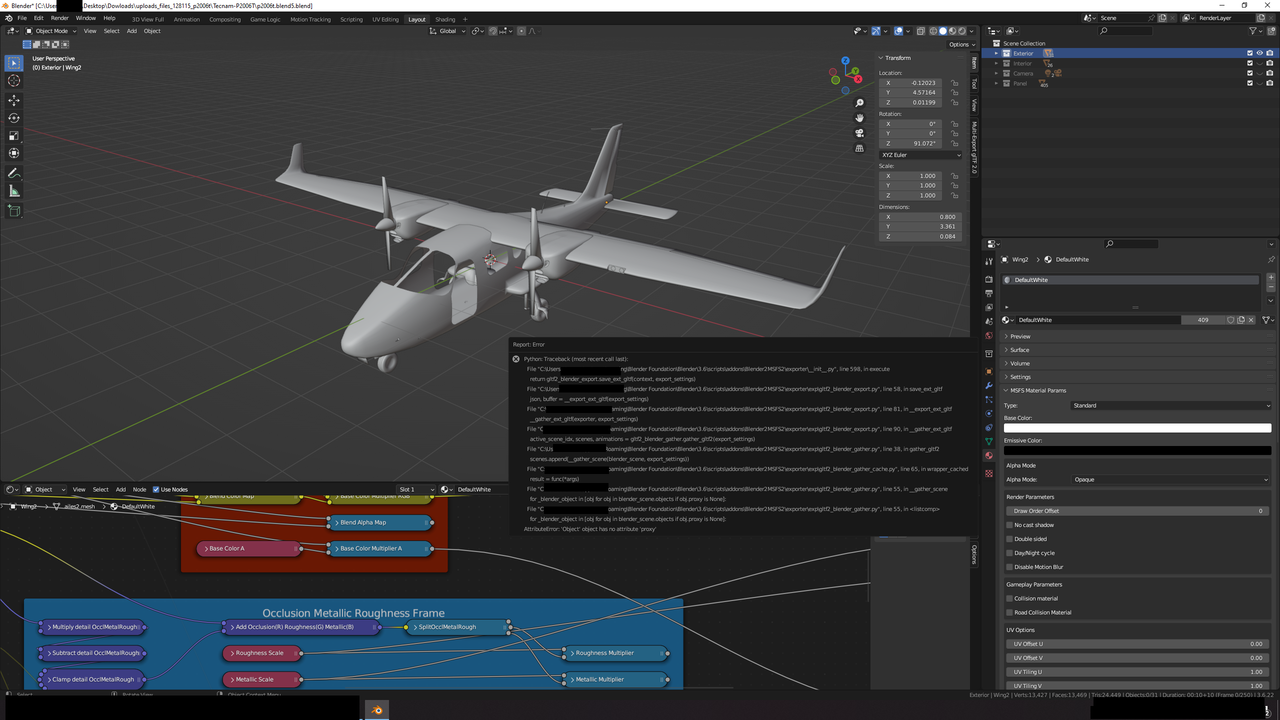Expand the Volume panel

(1019, 363)
